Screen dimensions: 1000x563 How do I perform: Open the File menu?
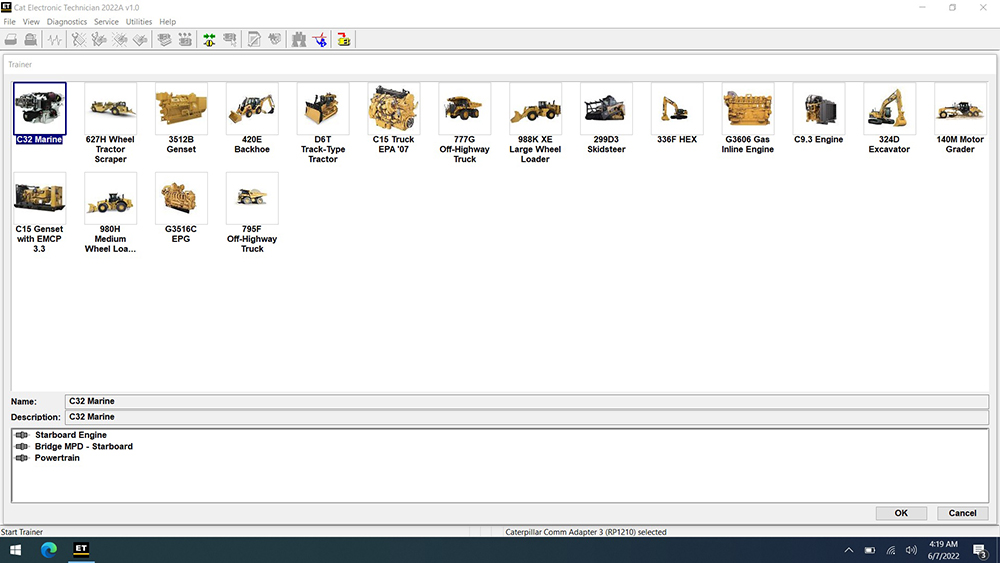[x=10, y=22]
